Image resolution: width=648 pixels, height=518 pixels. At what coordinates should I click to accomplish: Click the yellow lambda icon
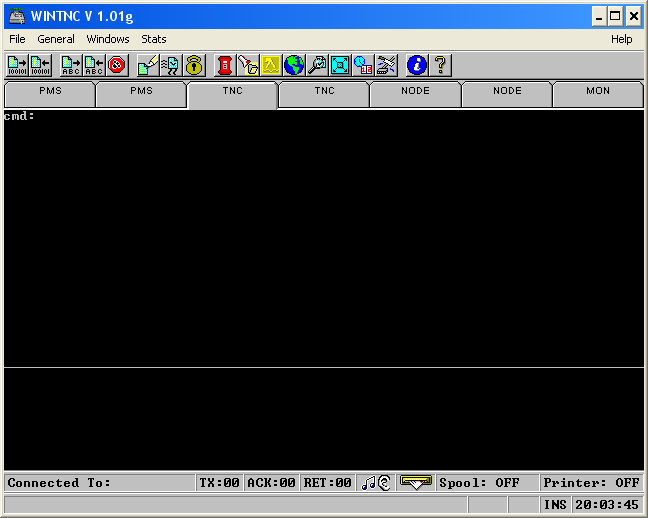coord(271,65)
